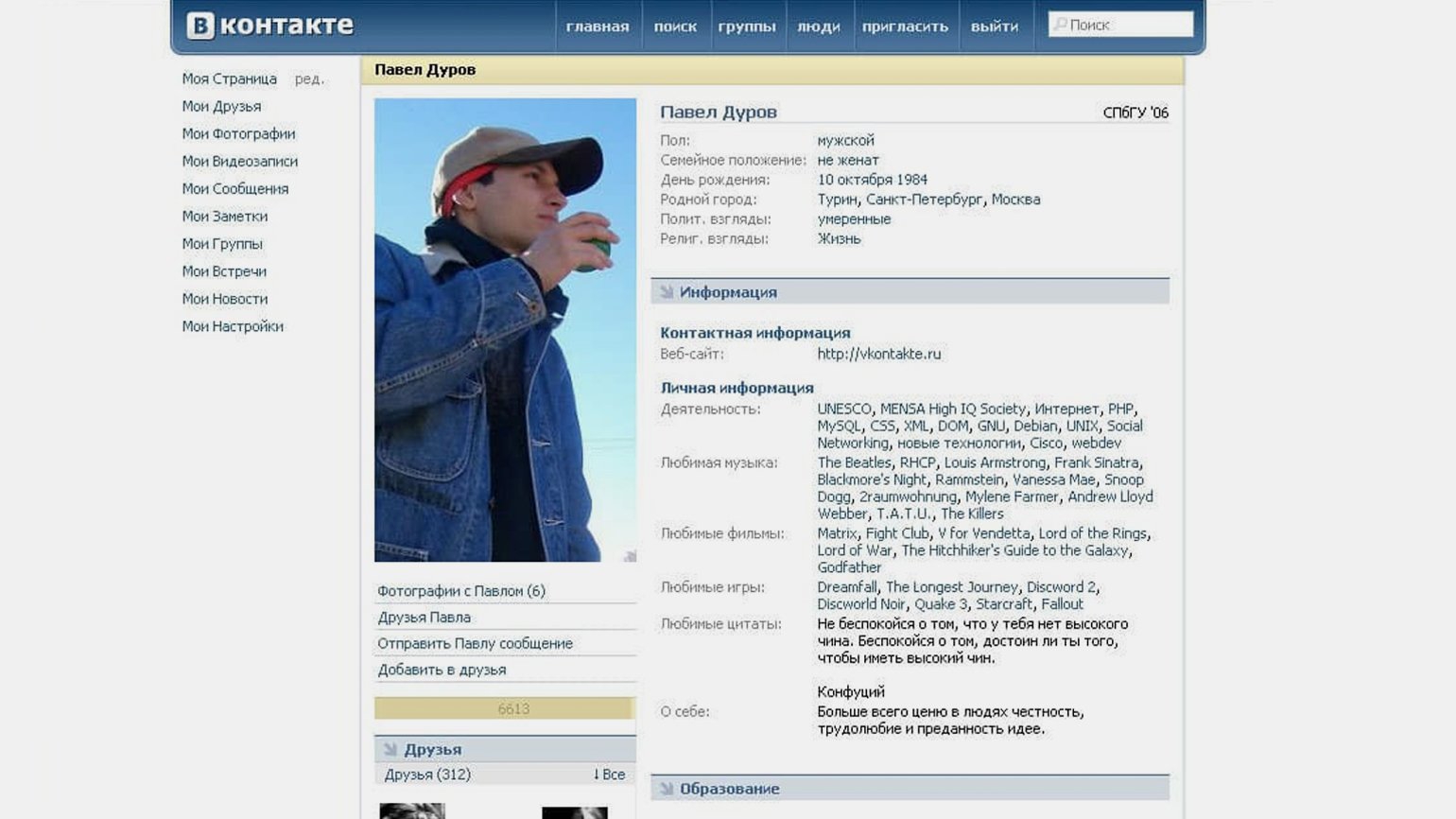Click the ред. edit link
Image resolution: width=1456 pixels, height=819 pixels.
point(309,78)
